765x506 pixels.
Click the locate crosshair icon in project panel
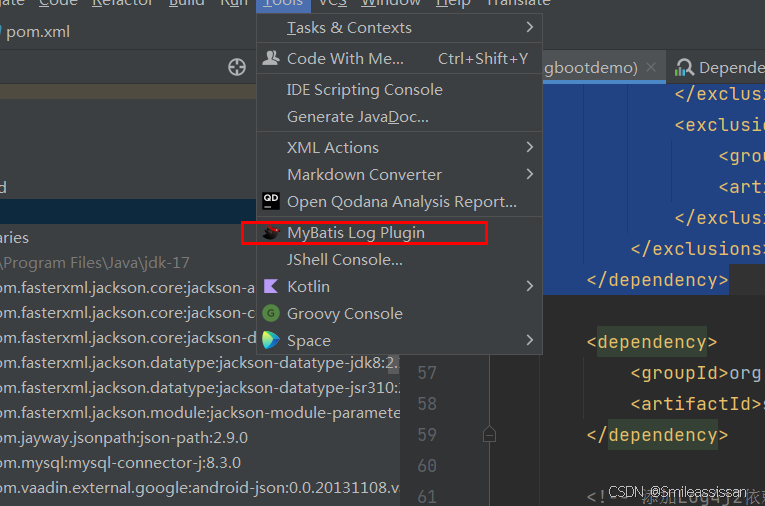point(237,67)
